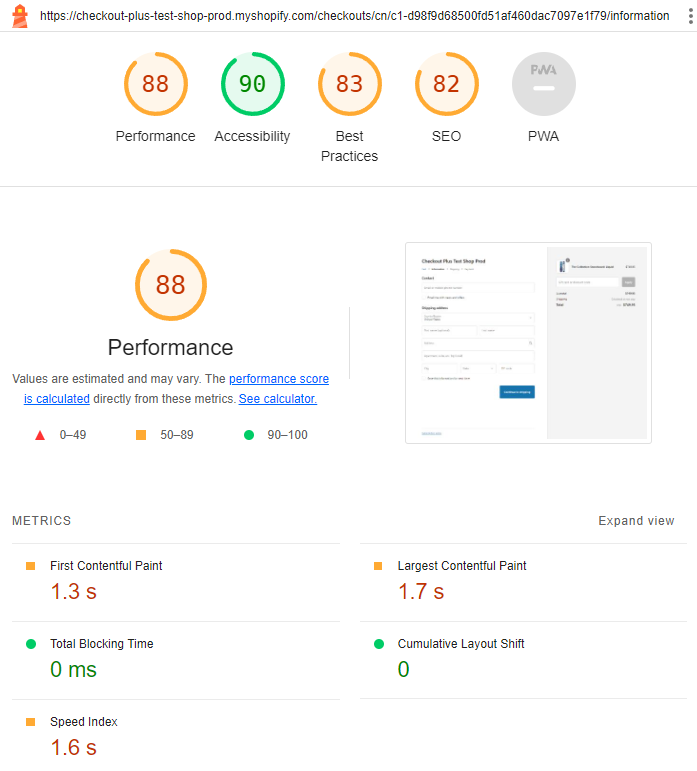Select the Performance score gauge at top
The height and width of the screenshot is (771, 697).
[155, 84]
